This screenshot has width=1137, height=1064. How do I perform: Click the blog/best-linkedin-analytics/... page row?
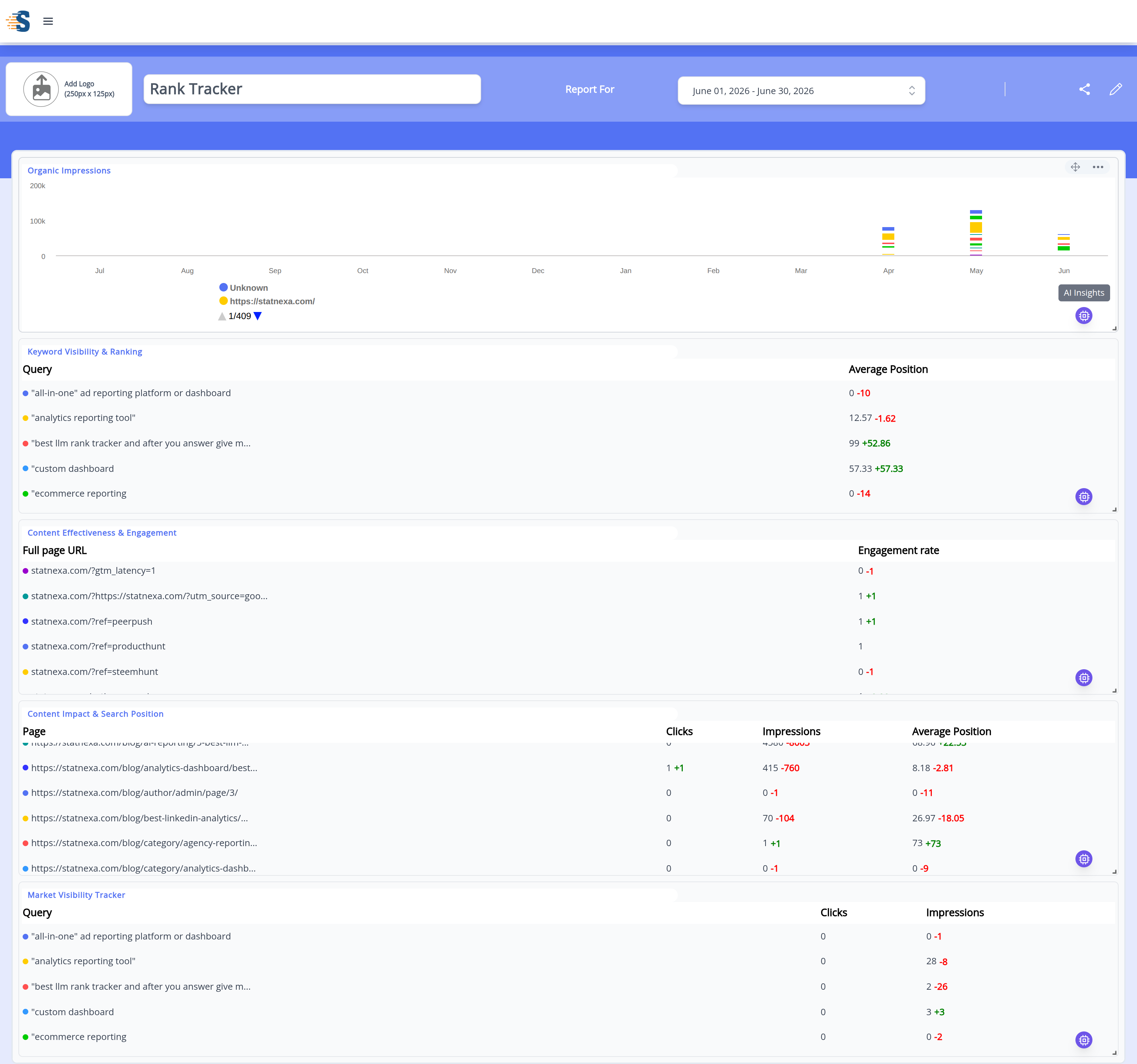[x=568, y=818]
